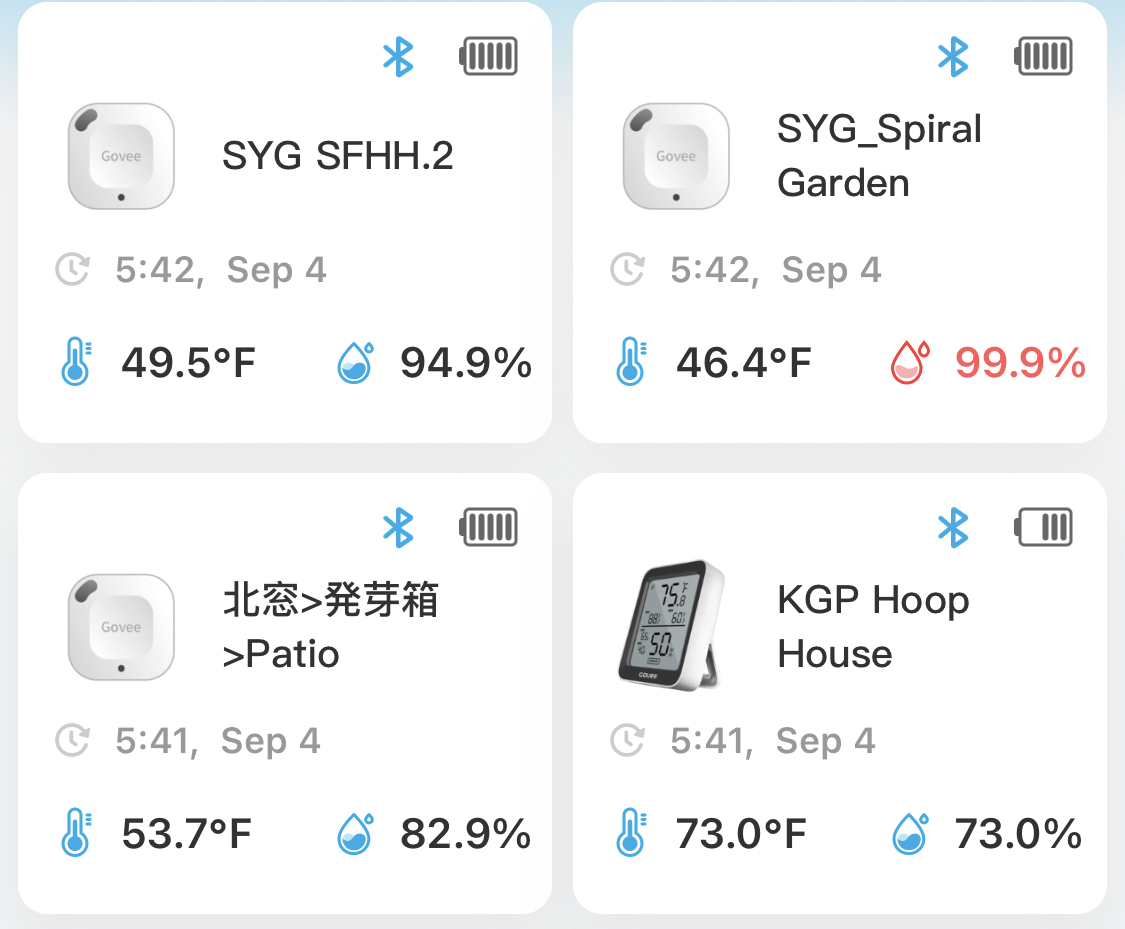Select the KGP Hoop House device name
This screenshot has height=929, width=1125.
click(873, 626)
